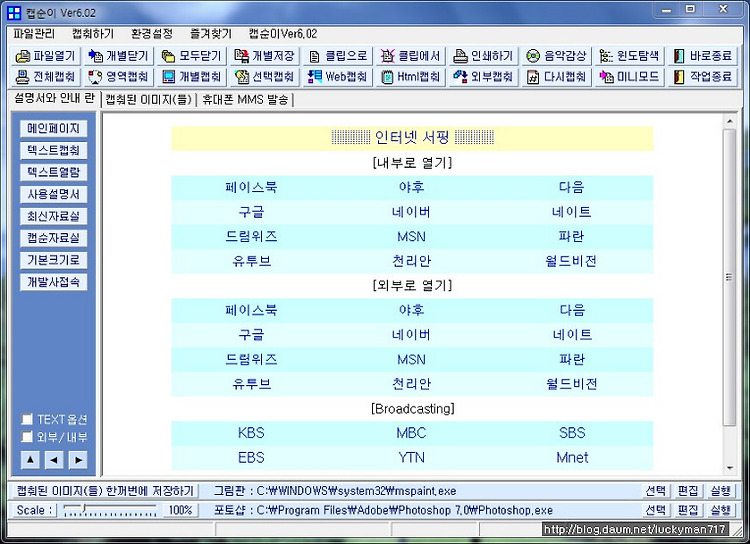The height and width of the screenshot is (544, 750).
Task: Start 전체캡춰 full screen capture
Action: [x=45, y=77]
